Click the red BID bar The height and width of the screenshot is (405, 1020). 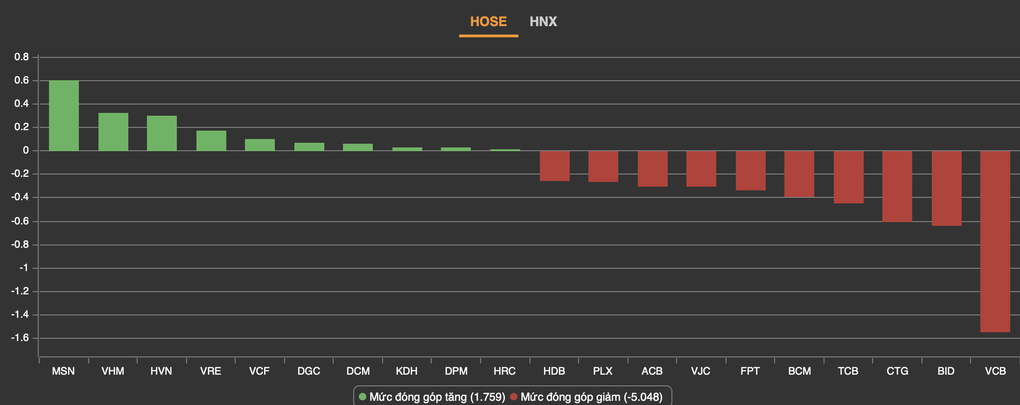pos(946,189)
